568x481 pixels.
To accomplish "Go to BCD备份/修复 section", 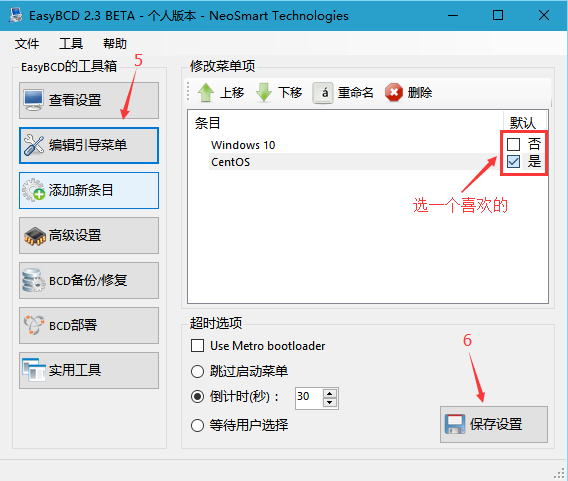I will click(89, 280).
